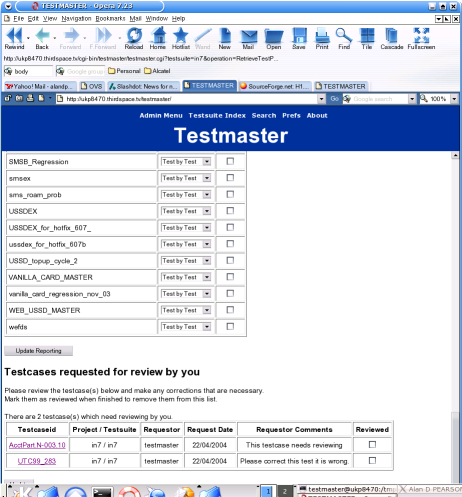Screen dimensions: 462x497
Task: Switch to the Slashdot News tab
Action: [x=144, y=86]
